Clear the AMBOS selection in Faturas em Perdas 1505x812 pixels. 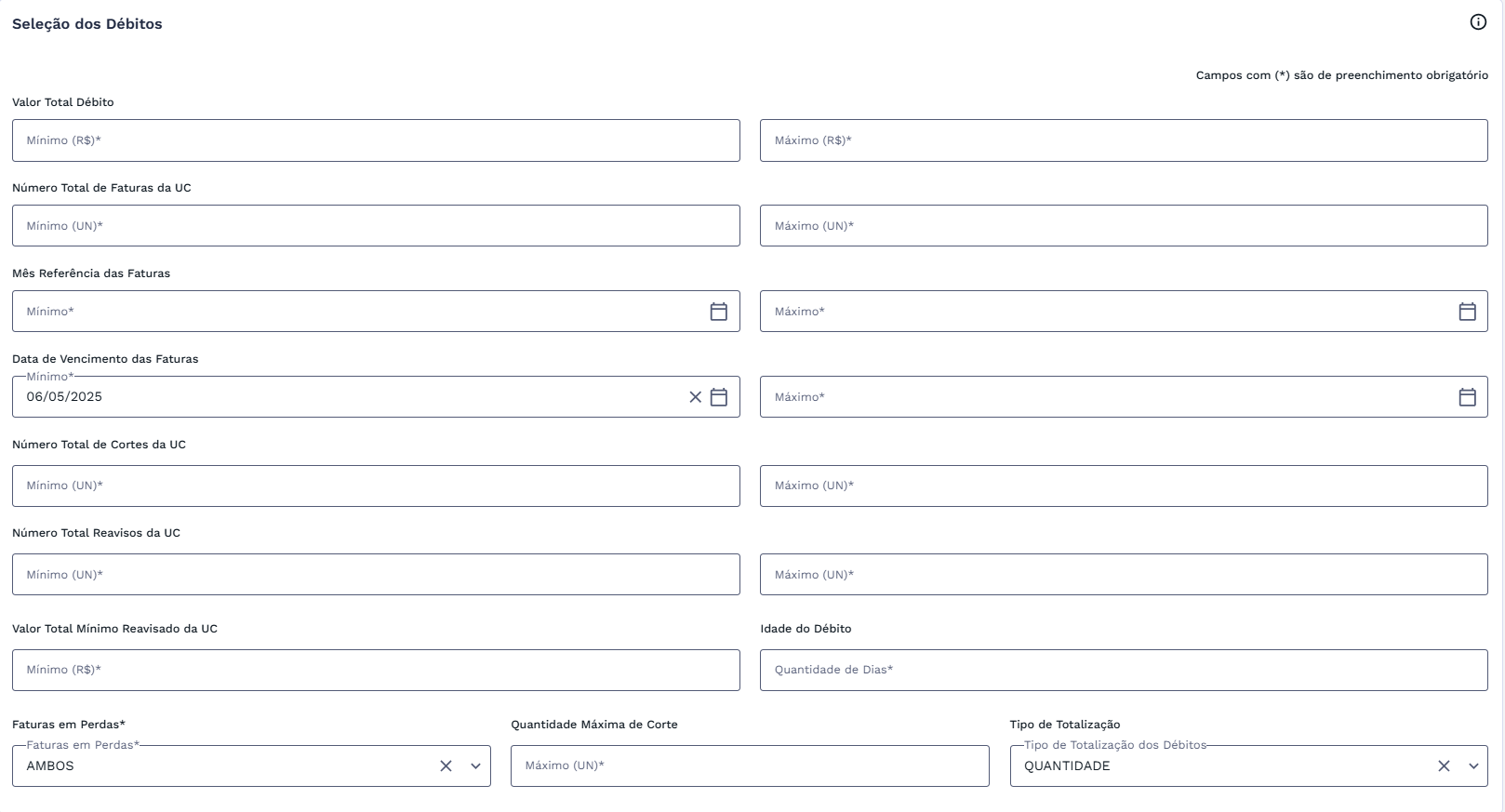coord(446,766)
